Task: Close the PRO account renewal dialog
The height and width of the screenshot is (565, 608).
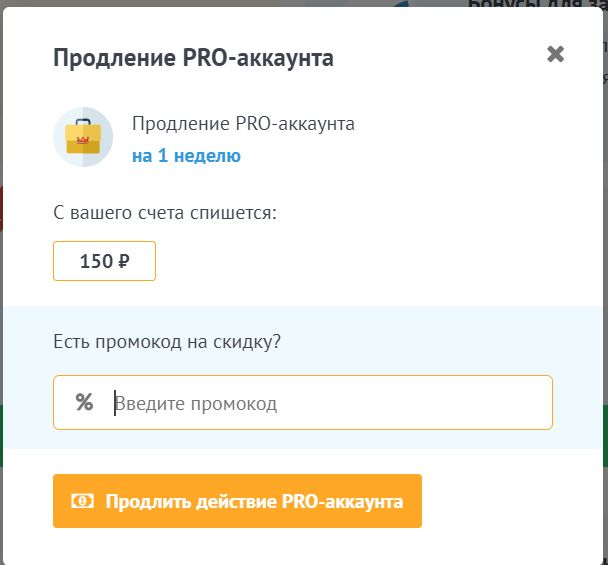Action: (x=556, y=55)
